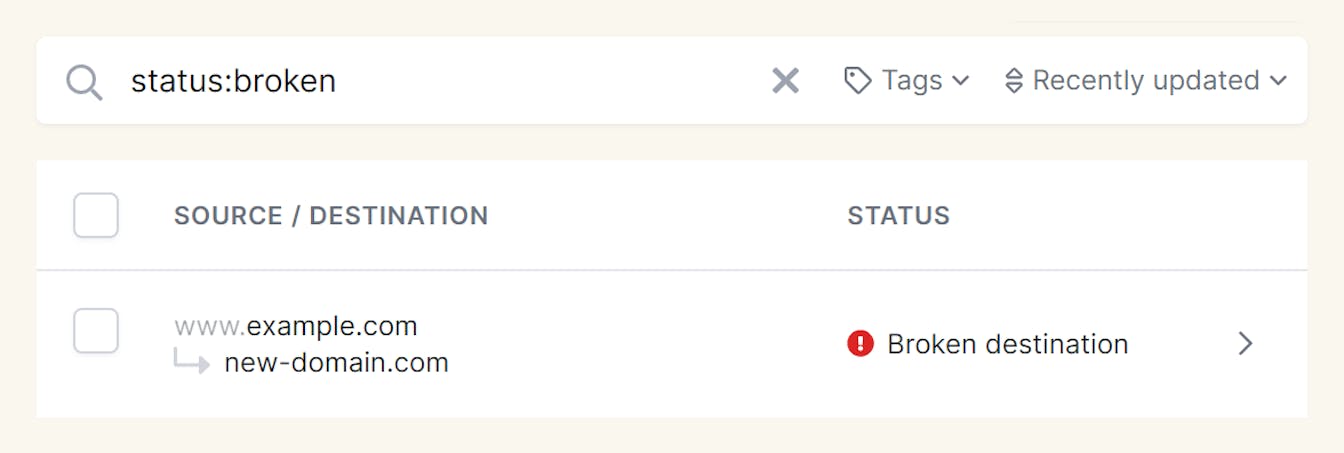Open the www.example.com source link

[x=296, y=326]
